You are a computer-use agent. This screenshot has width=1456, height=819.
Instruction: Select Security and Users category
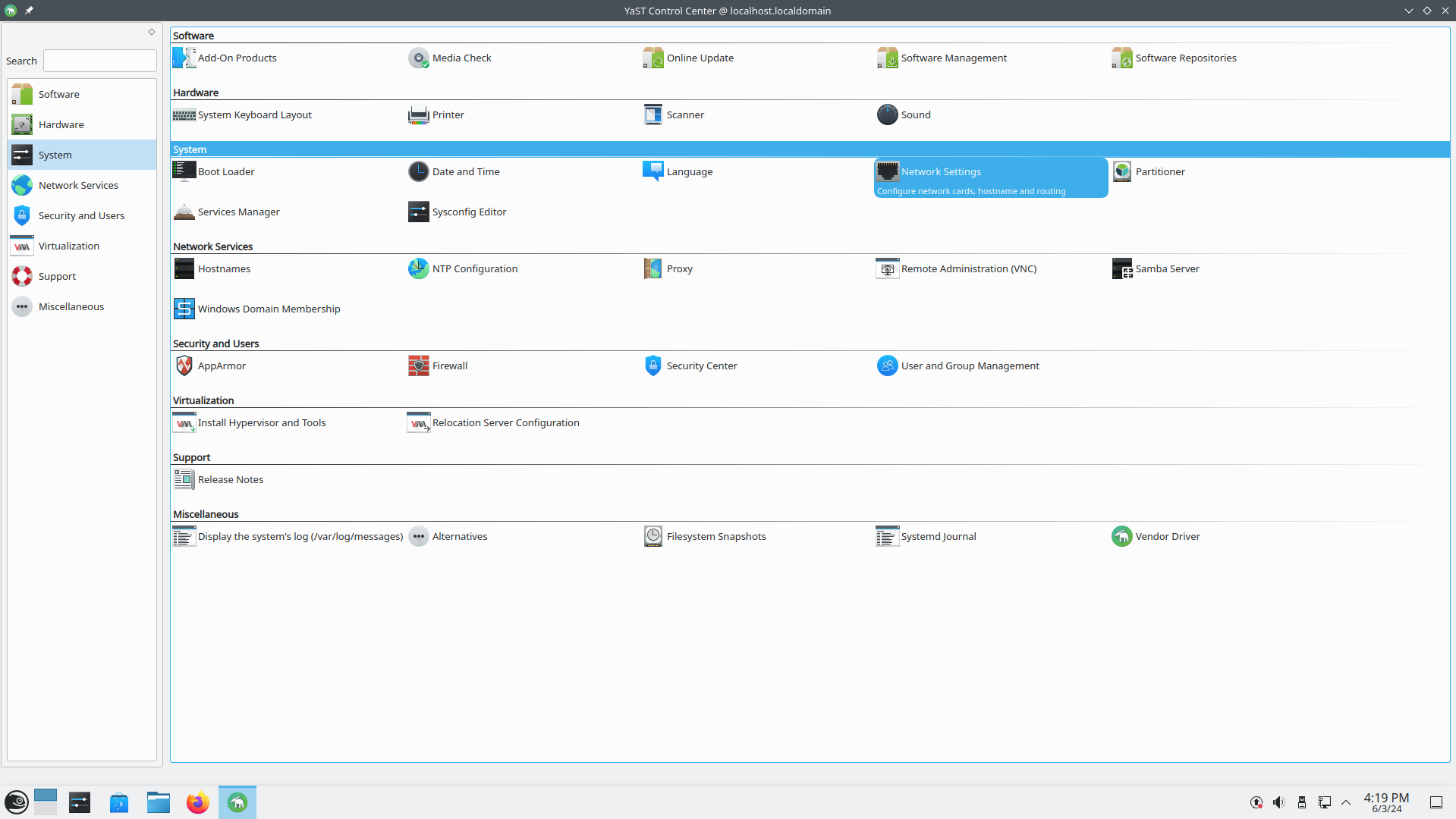coord(81,215)
